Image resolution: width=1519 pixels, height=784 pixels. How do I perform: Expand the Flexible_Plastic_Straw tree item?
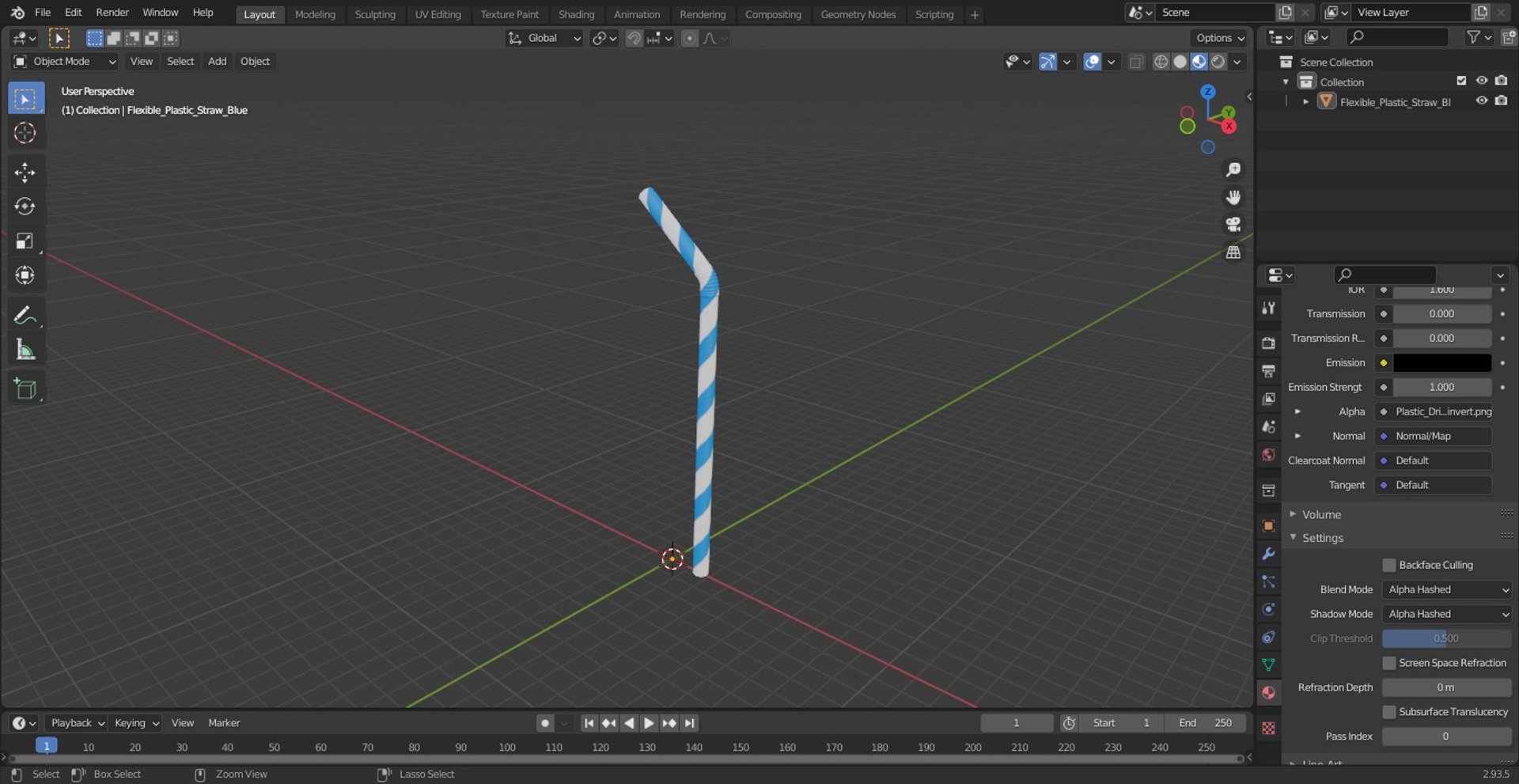click(1305, 101)
